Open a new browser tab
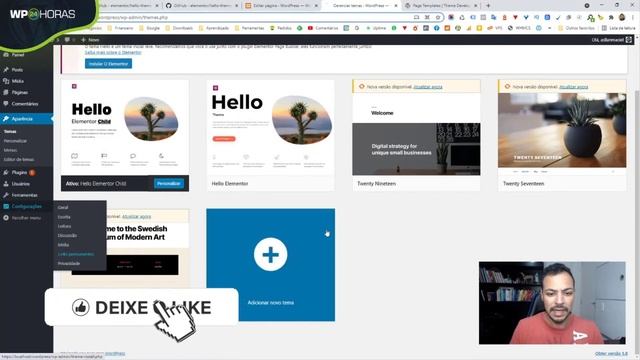The height and width of the screenshot is (360, 640). tap(488, 6)
